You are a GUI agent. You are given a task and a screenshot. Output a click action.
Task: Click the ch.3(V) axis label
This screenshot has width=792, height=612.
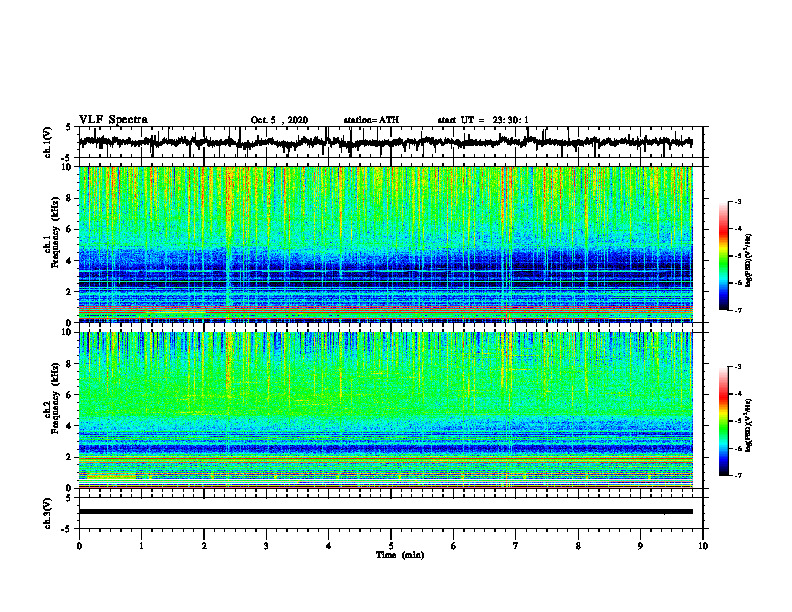[48, 513]
